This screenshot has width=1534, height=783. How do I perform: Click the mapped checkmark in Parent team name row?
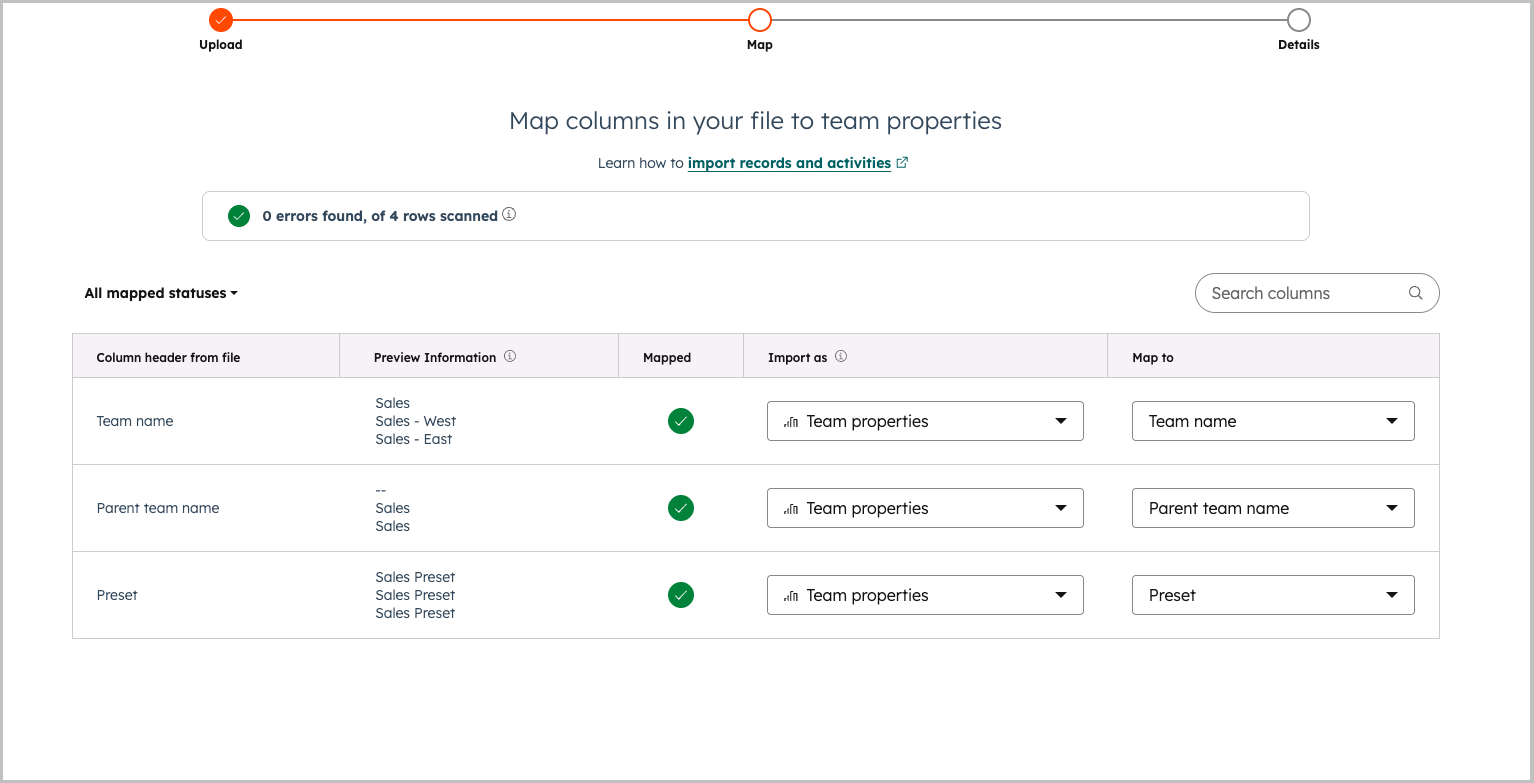click(x=681, y=508)
